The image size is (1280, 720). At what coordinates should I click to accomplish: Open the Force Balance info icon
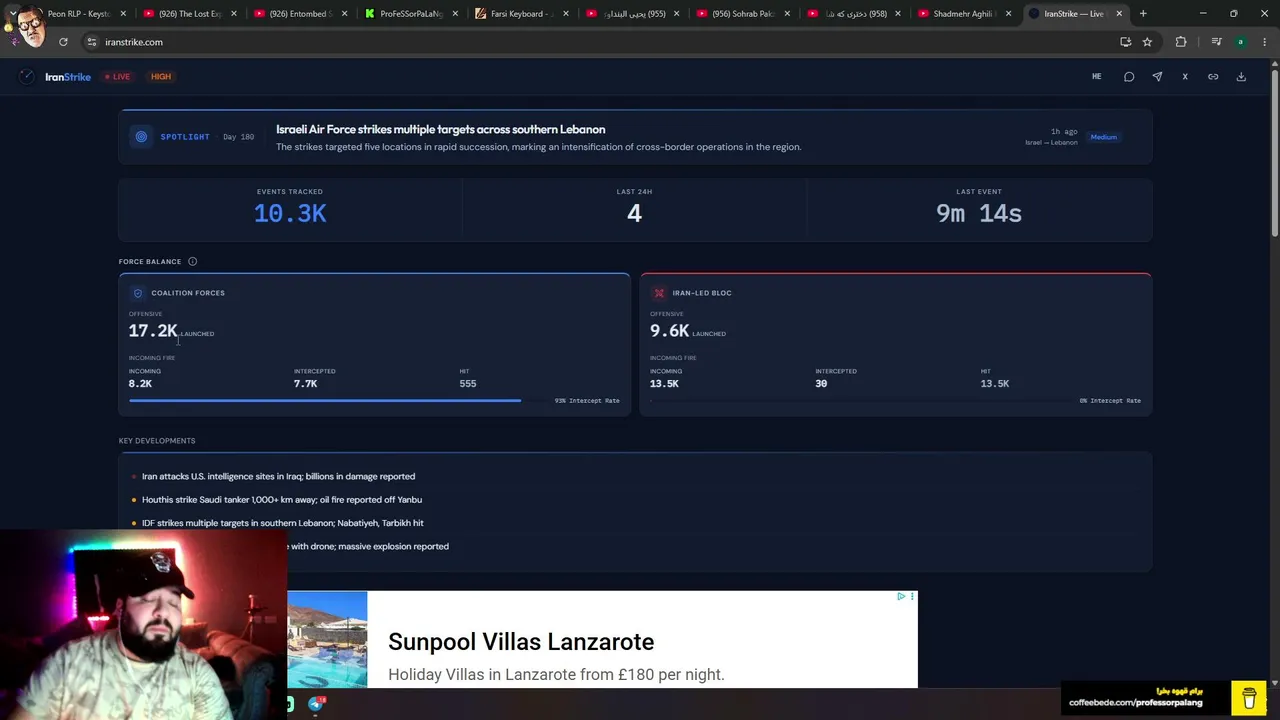click(x=192, y=262)
